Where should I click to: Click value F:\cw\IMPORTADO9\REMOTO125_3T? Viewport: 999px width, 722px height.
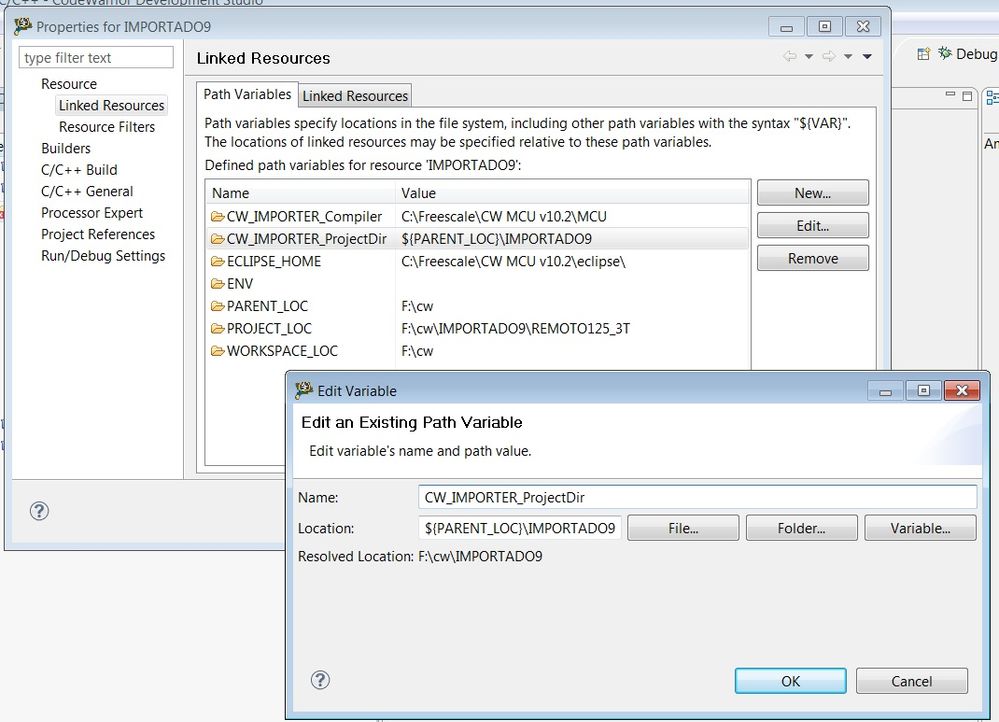coord(515,328)
